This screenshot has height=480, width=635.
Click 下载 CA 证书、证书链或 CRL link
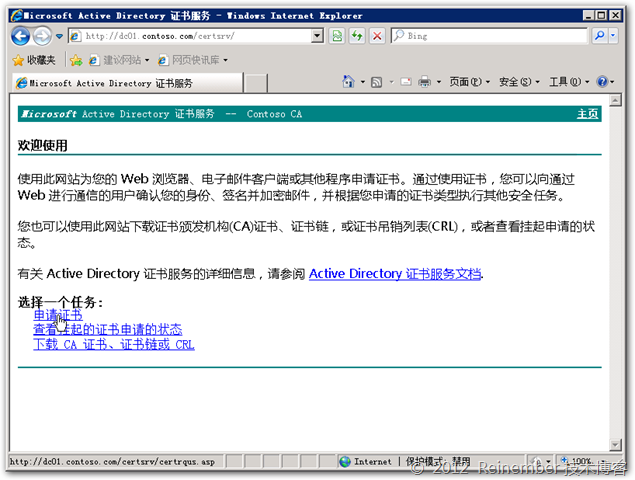114,345
